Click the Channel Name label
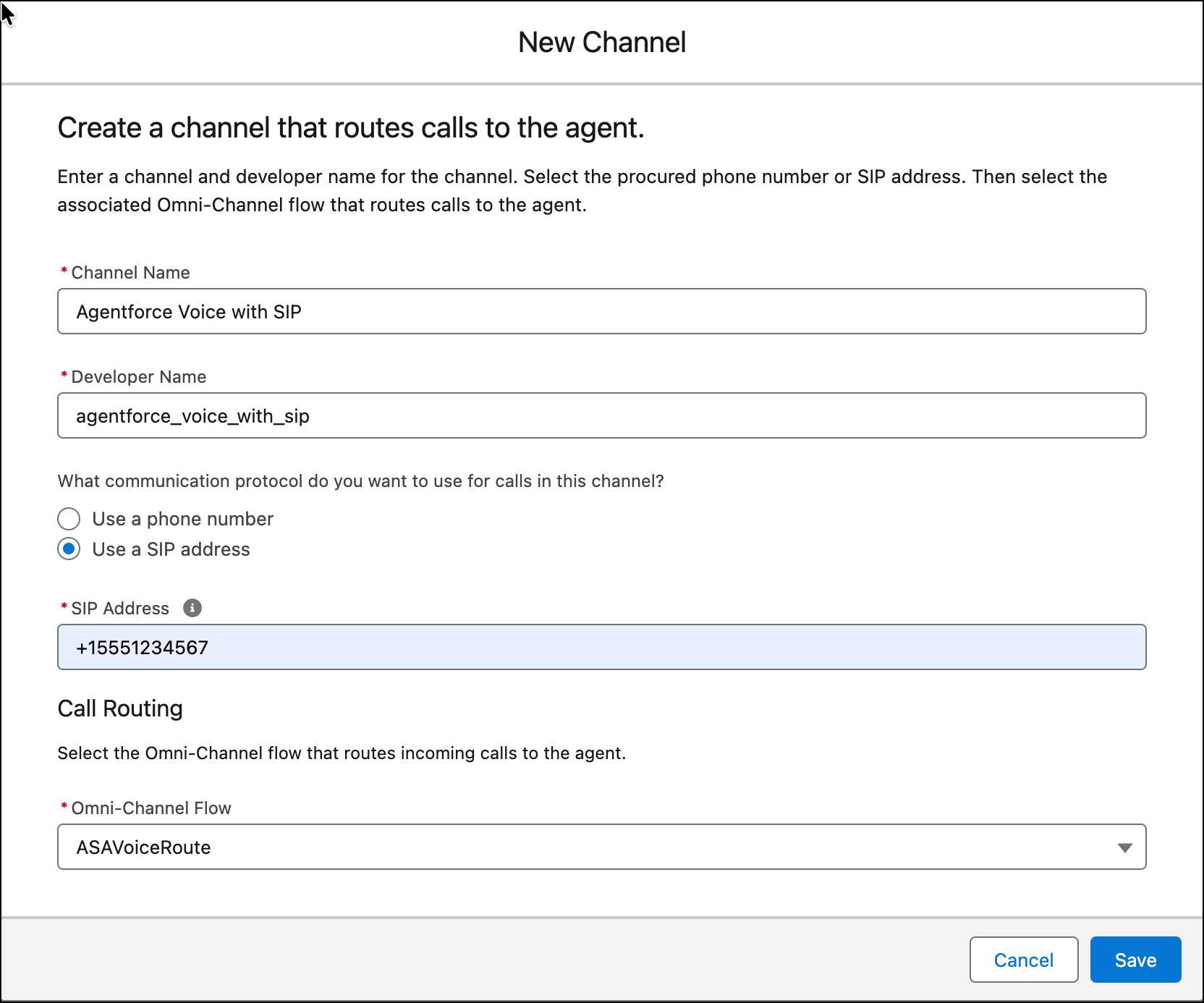Screen dimensions: 1204x1003 (130, 273)
